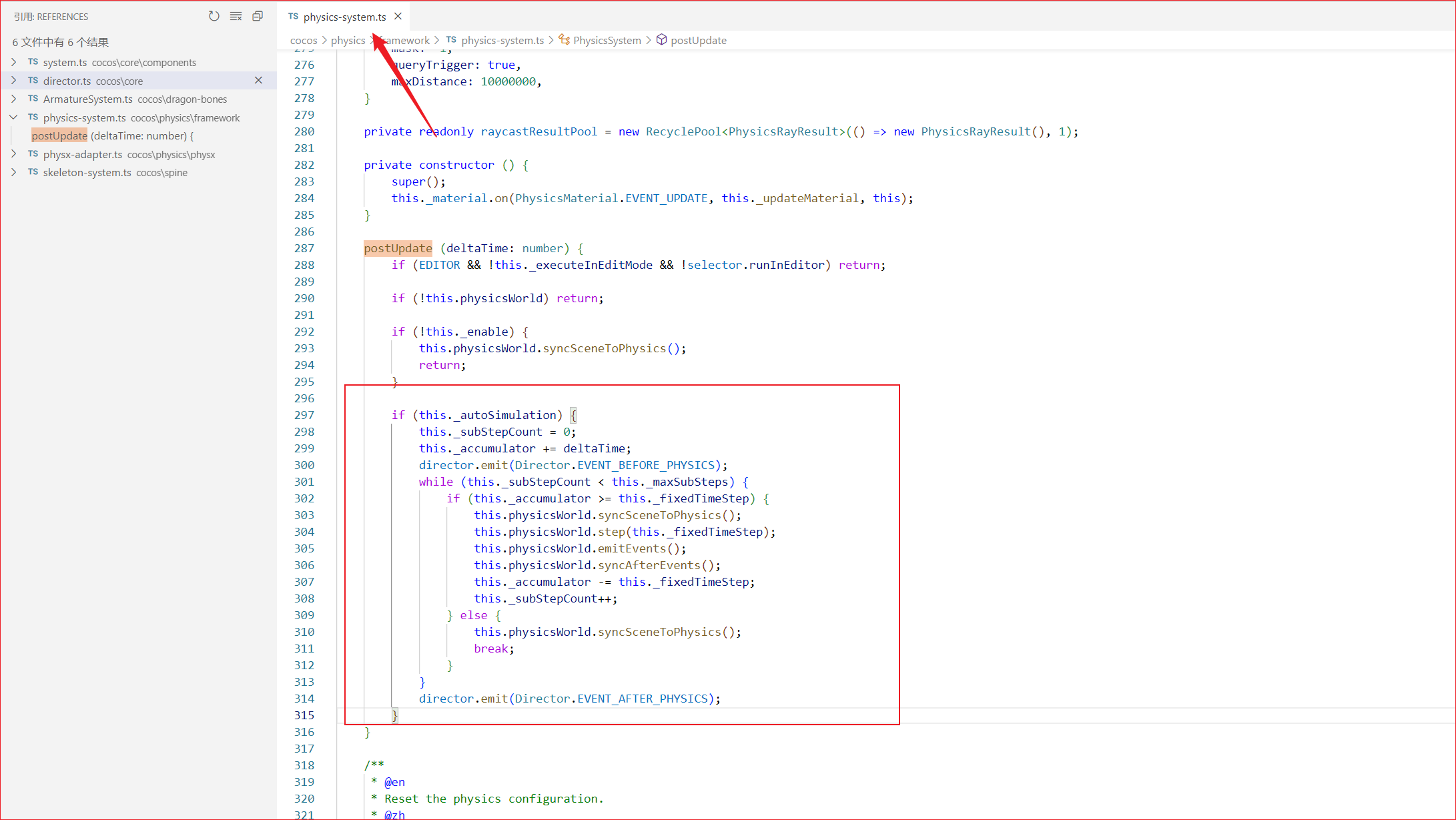The height and width of the screenshot is (820, 1456).
Task: Click TS file icon in breadcrumb
Action: pyautogui.click(x=451, y=40)
